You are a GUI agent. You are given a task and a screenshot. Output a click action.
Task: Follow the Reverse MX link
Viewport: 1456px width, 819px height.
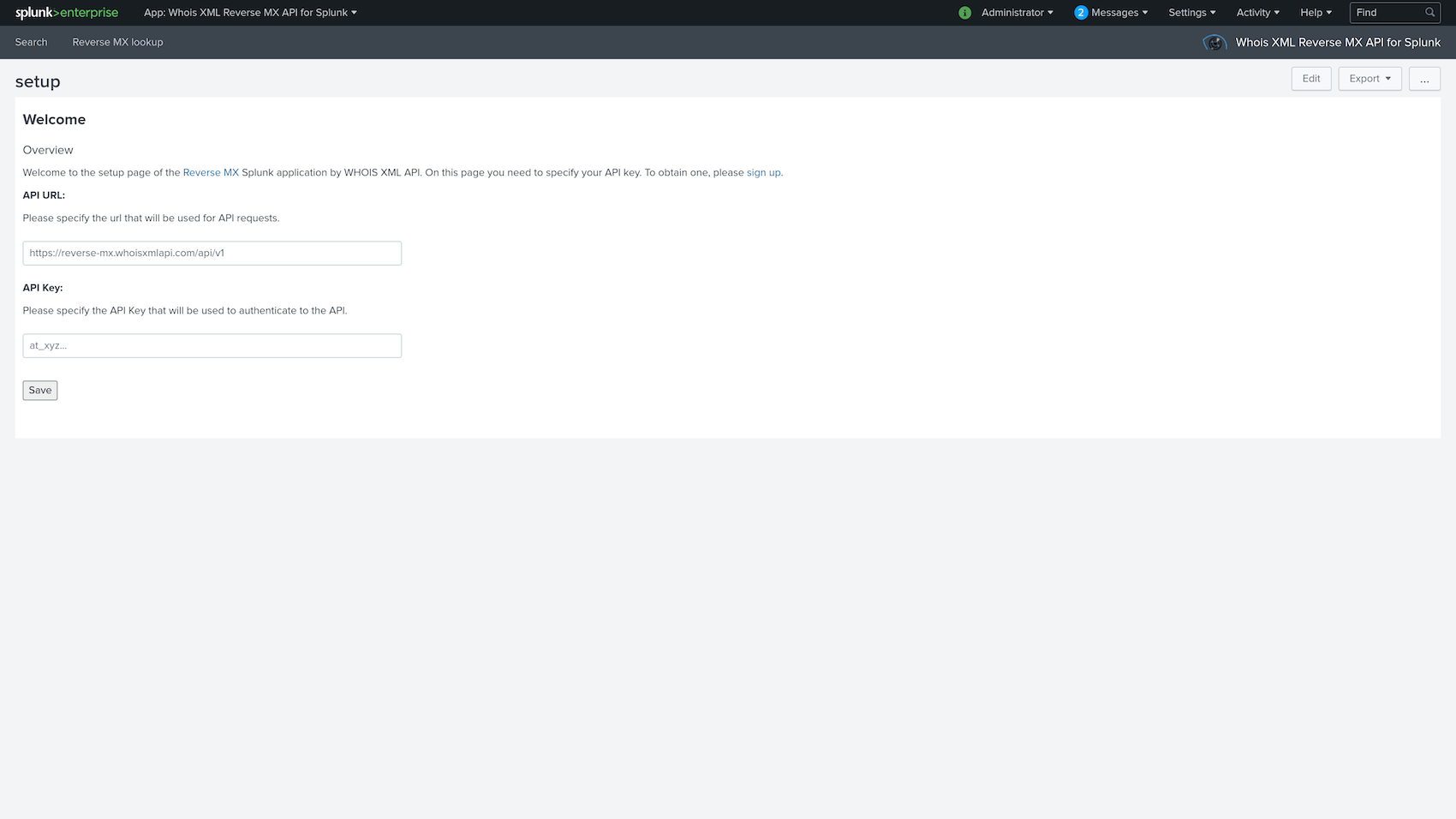(x=211, y=172)
